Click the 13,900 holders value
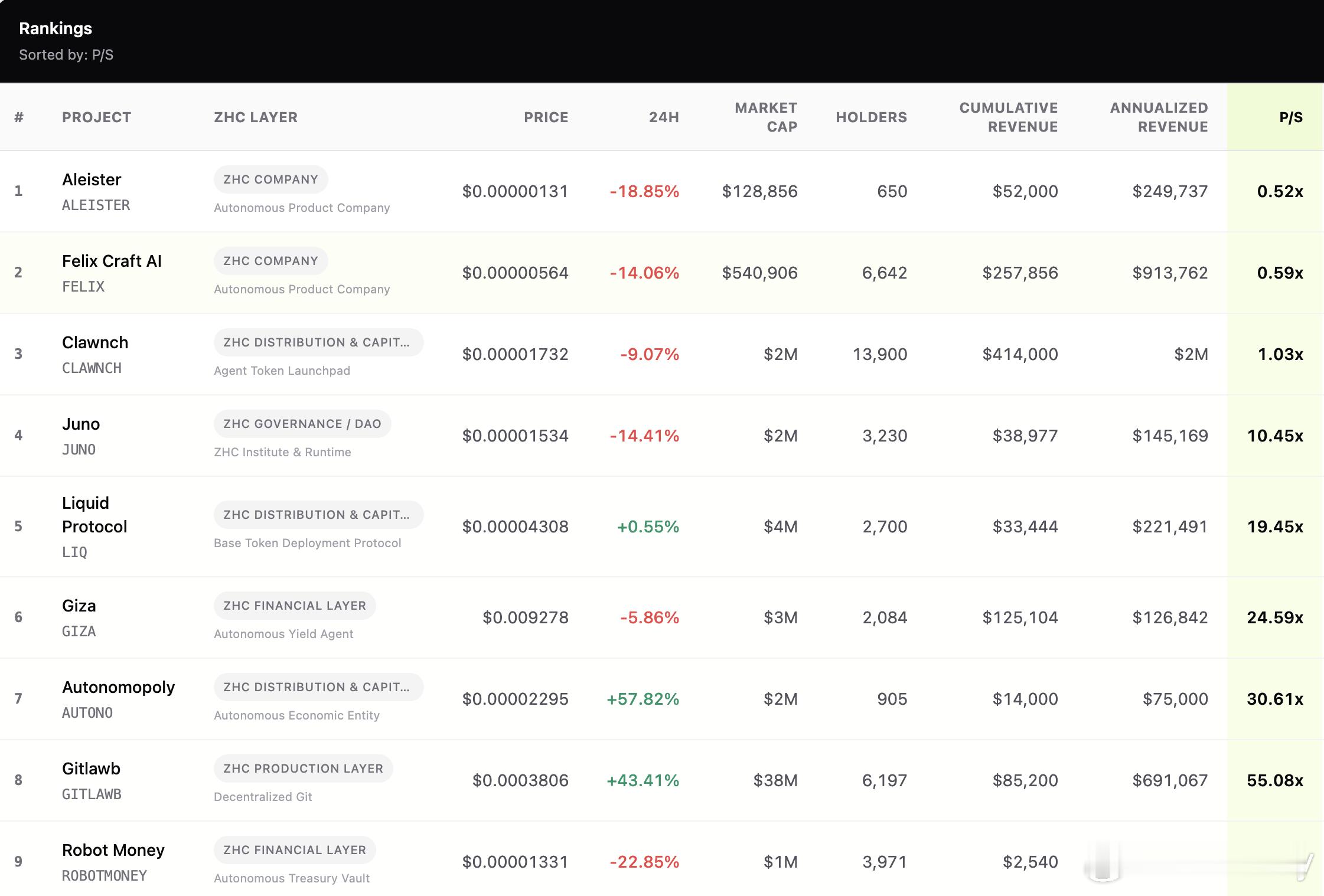The height and width of the screenshot is (896, 1324). pyautogui.click(x=880, y=354)
